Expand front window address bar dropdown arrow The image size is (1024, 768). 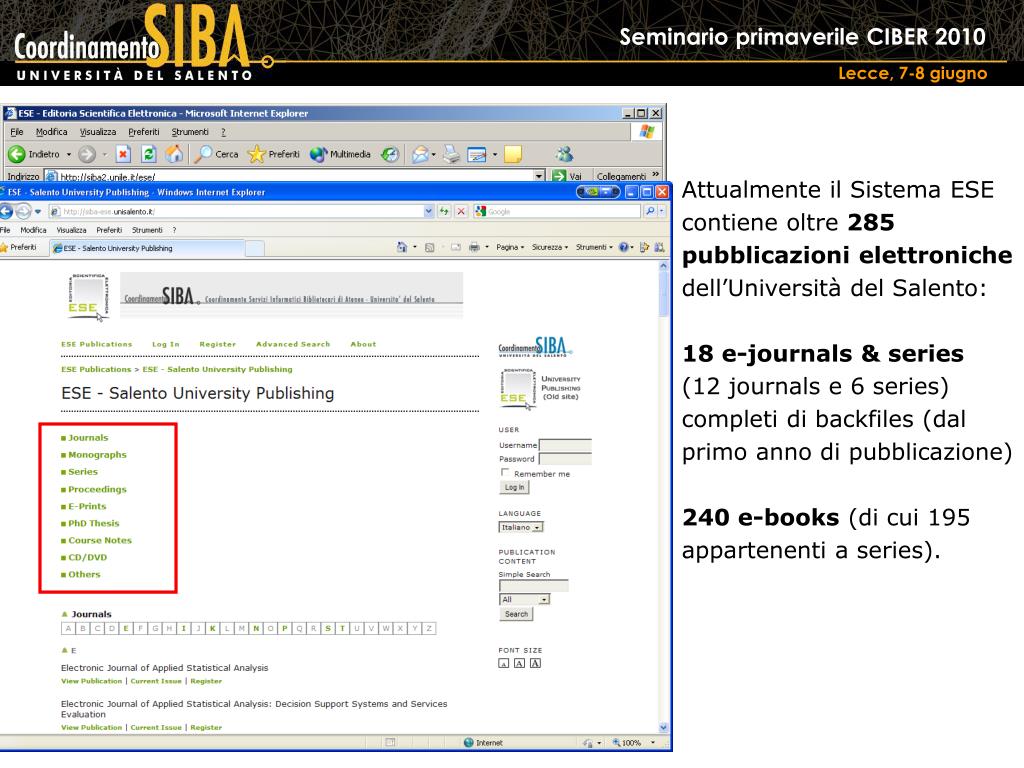[428, 212]
